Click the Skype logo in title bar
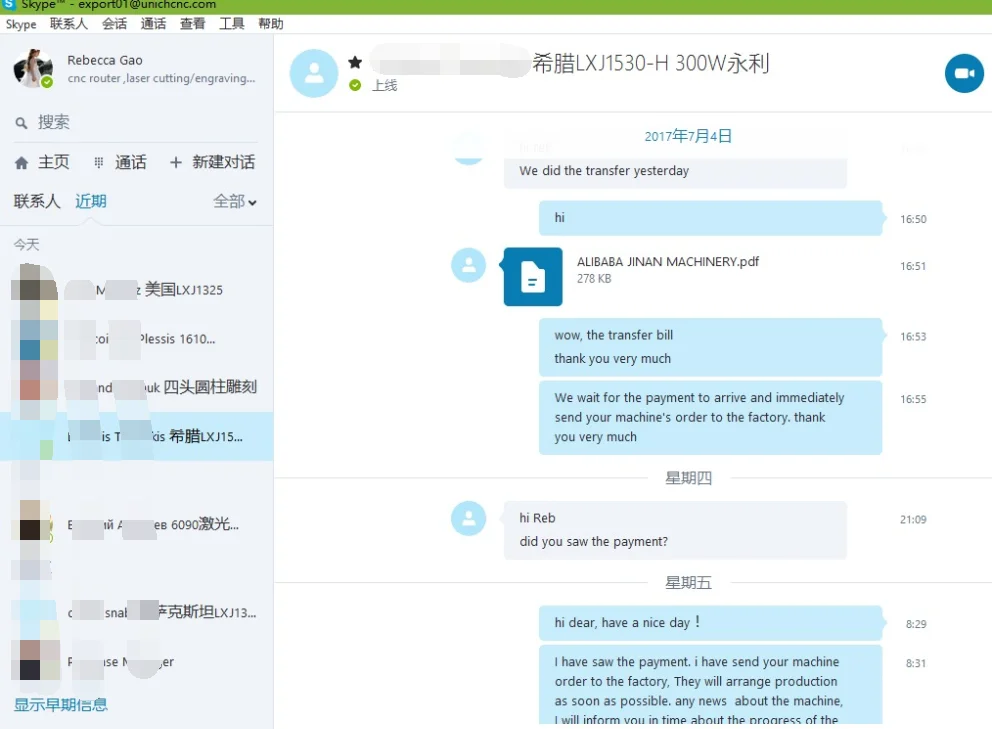Image resolution: width=992 pixels, height=729 pixels. (8, 4)
